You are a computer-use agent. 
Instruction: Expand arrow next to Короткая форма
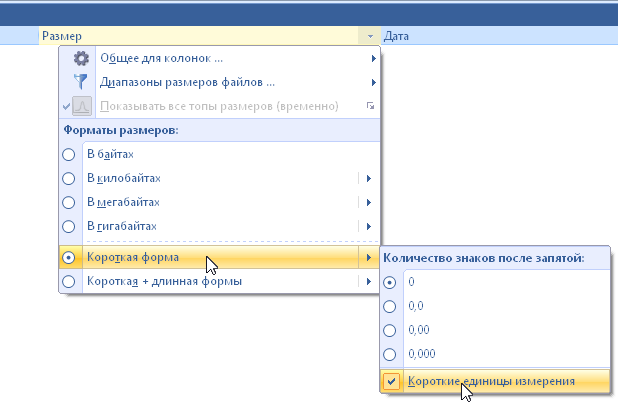tap(369, 258)
